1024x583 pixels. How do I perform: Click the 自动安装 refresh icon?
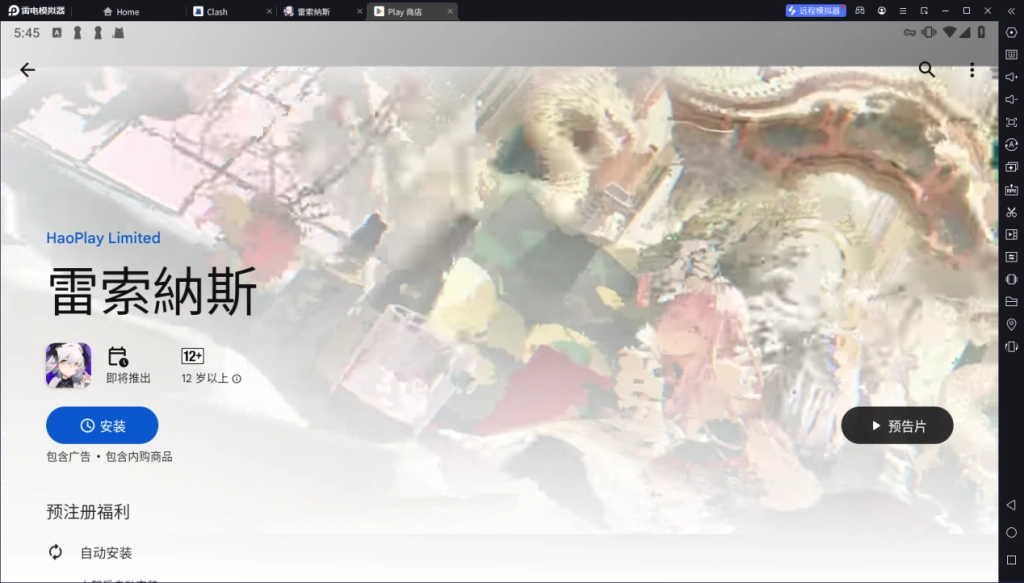coord(56,552)
